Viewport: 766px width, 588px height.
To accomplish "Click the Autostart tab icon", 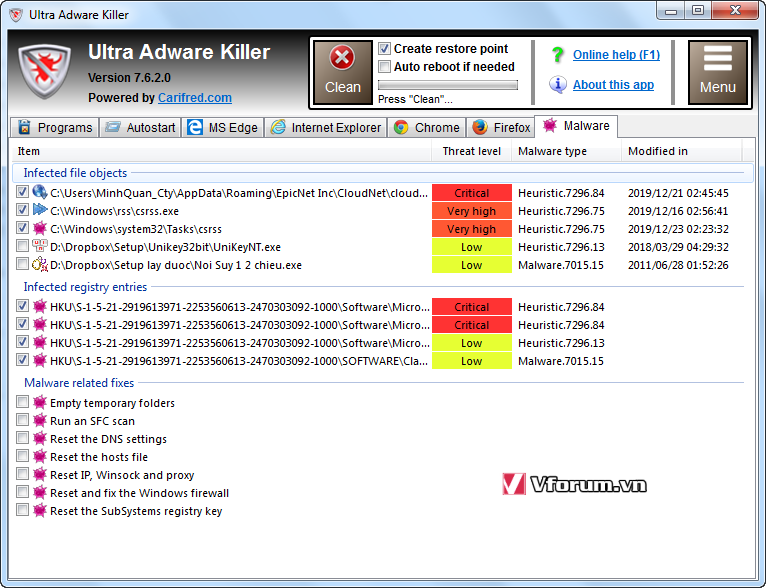I will 113,127.
